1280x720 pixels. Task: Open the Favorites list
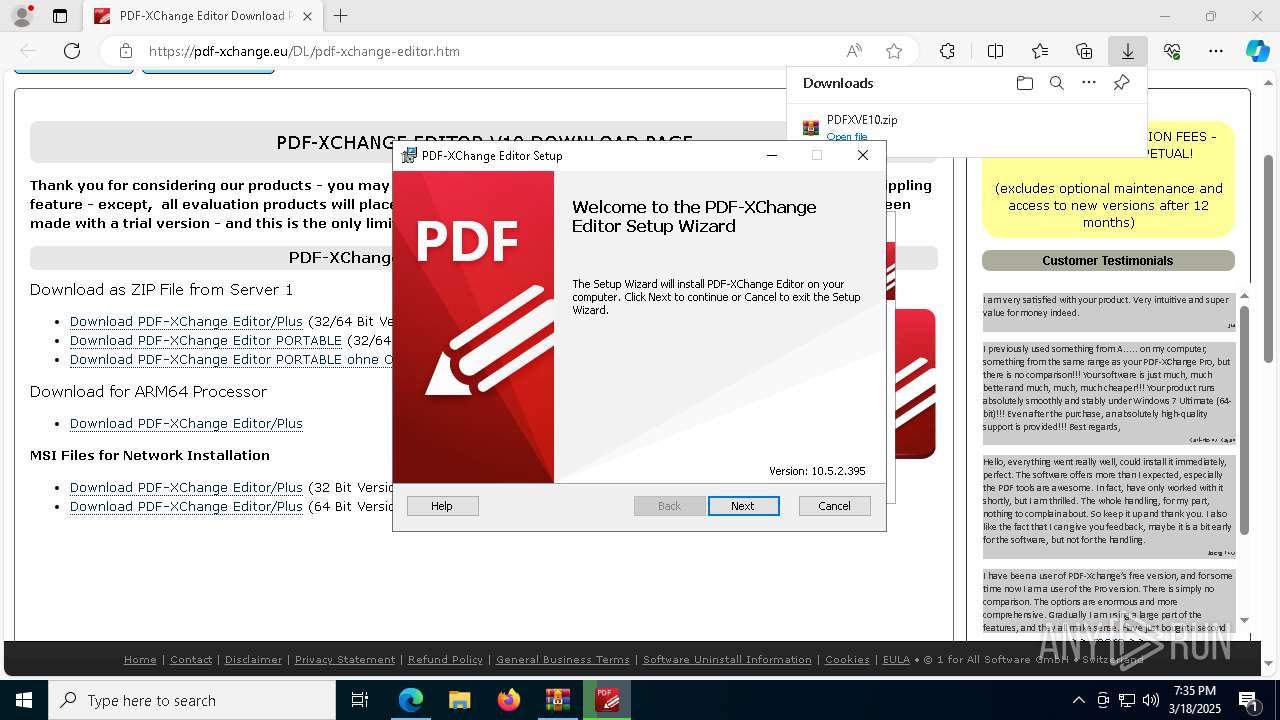pyautogui.click(x=1040, y=51)
